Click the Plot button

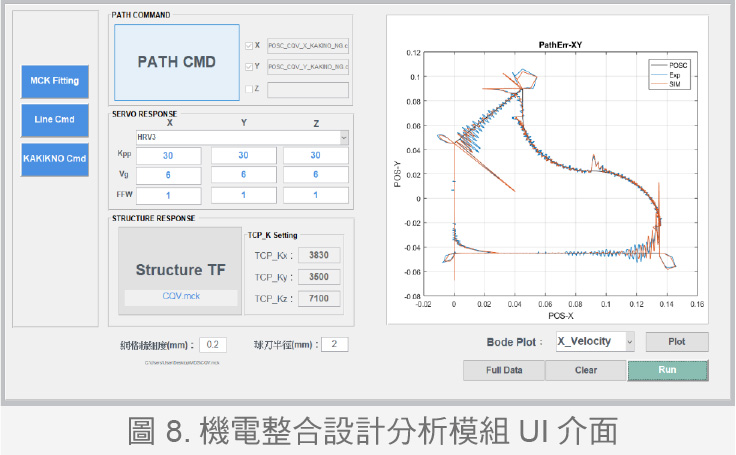[676, 341]
